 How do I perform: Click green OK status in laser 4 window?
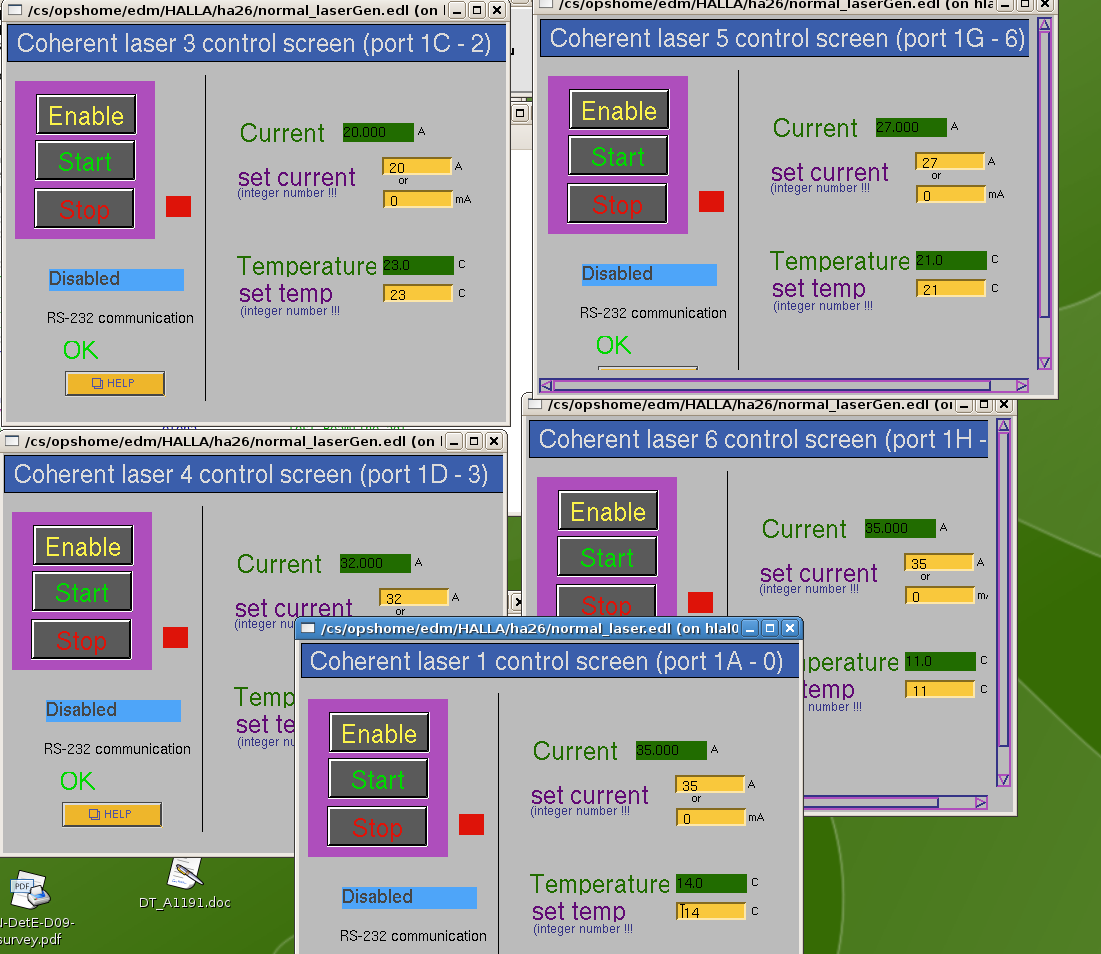point(77,781)
